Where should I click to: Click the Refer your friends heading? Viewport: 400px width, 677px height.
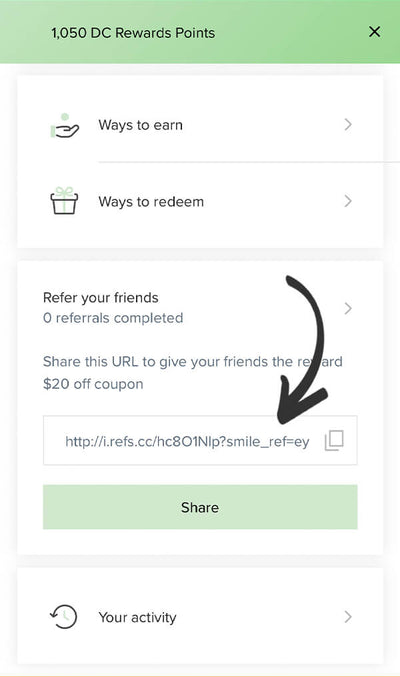(101, 297)
